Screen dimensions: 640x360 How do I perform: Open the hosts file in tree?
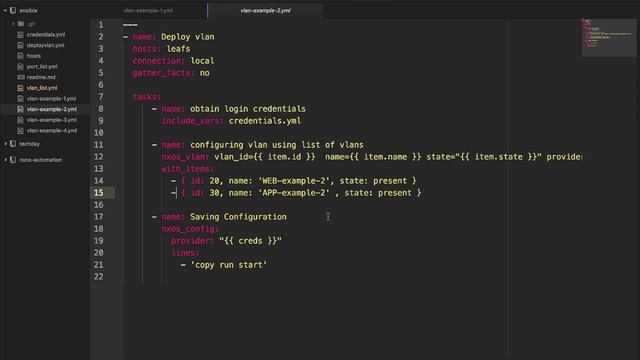coord(33,56)
